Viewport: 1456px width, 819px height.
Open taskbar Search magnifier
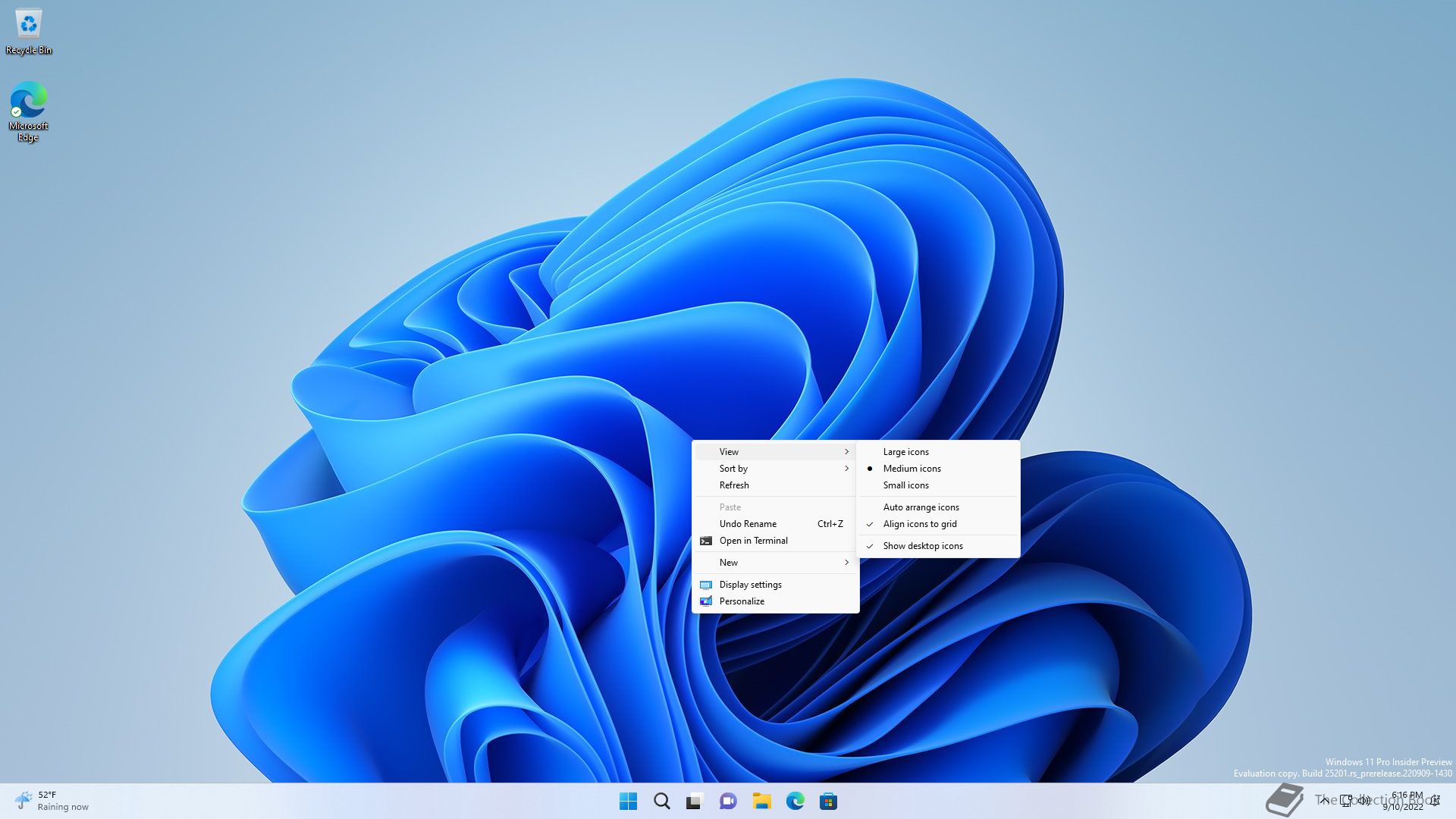pyautogui.click(x=661, y=801)
